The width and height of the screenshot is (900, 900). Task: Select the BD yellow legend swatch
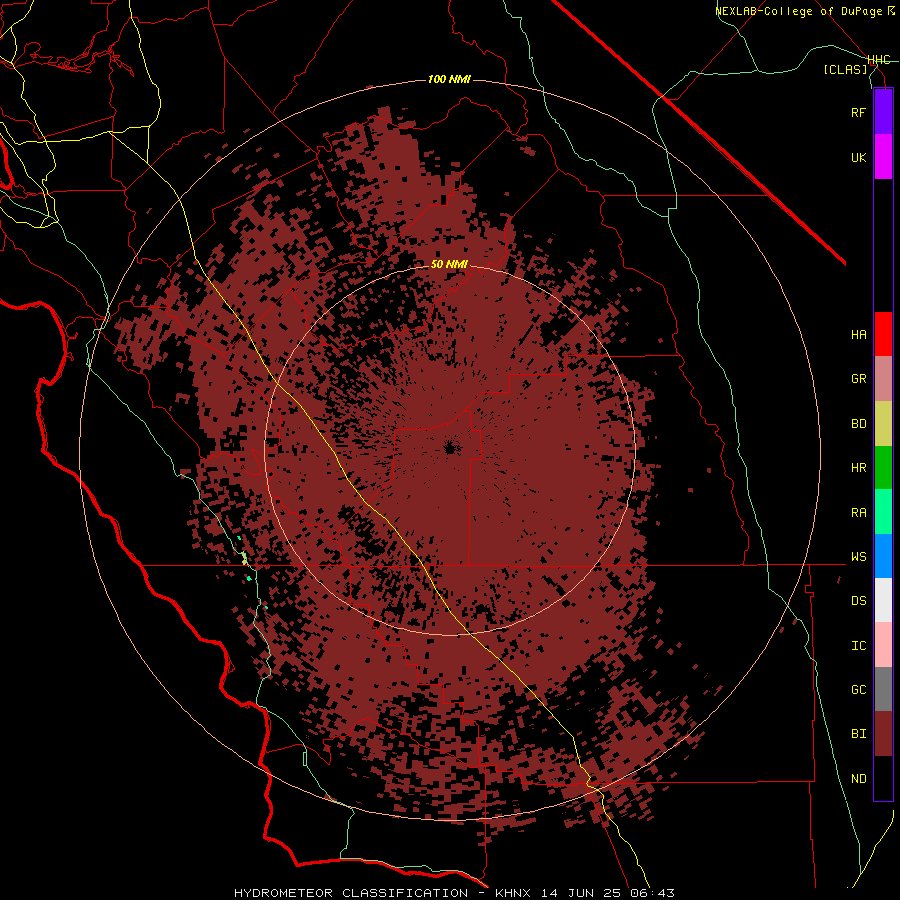tap(883, 424)
